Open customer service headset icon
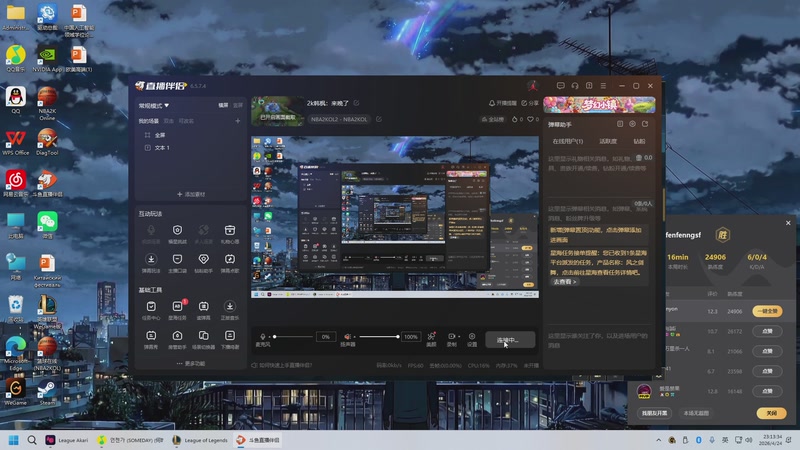 (x=575, y=86)
